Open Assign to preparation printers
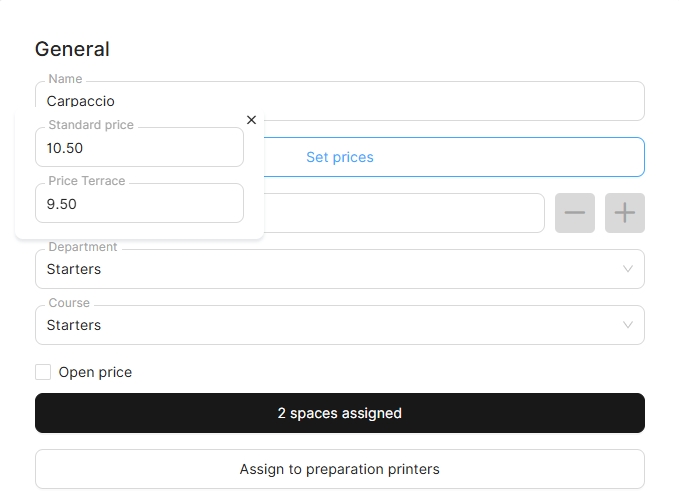679x502 pixels. pos(340,469)
